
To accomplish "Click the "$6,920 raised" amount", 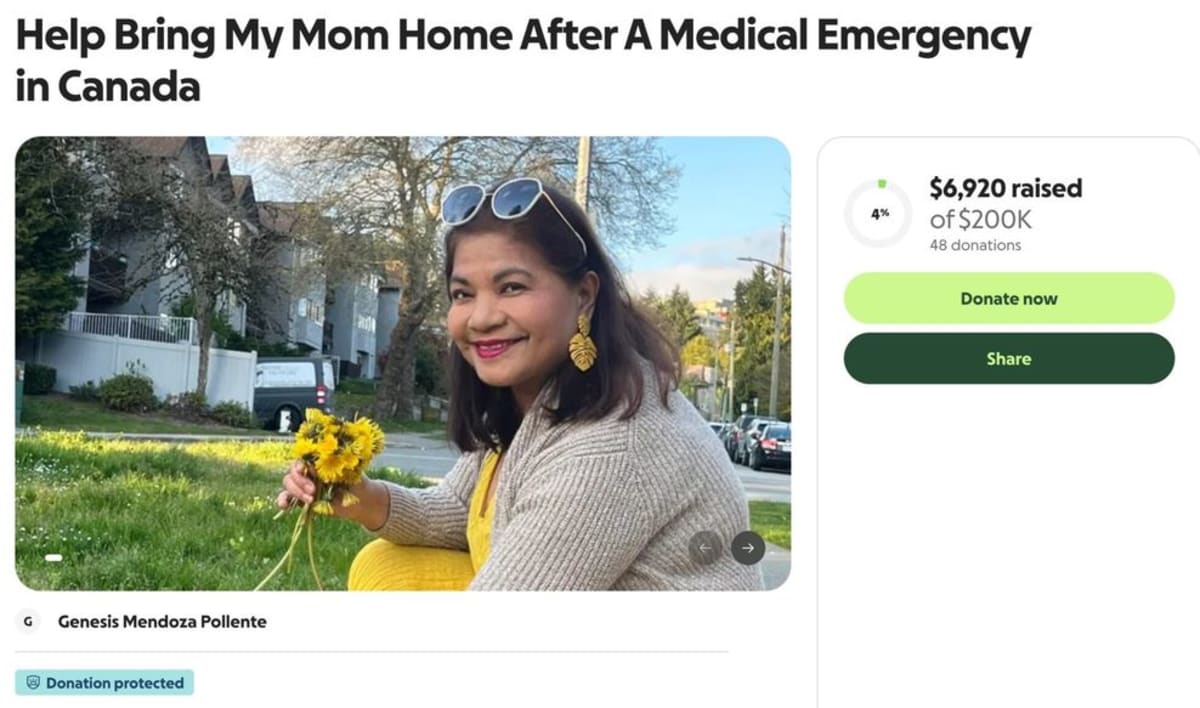I will [1005, 188].
